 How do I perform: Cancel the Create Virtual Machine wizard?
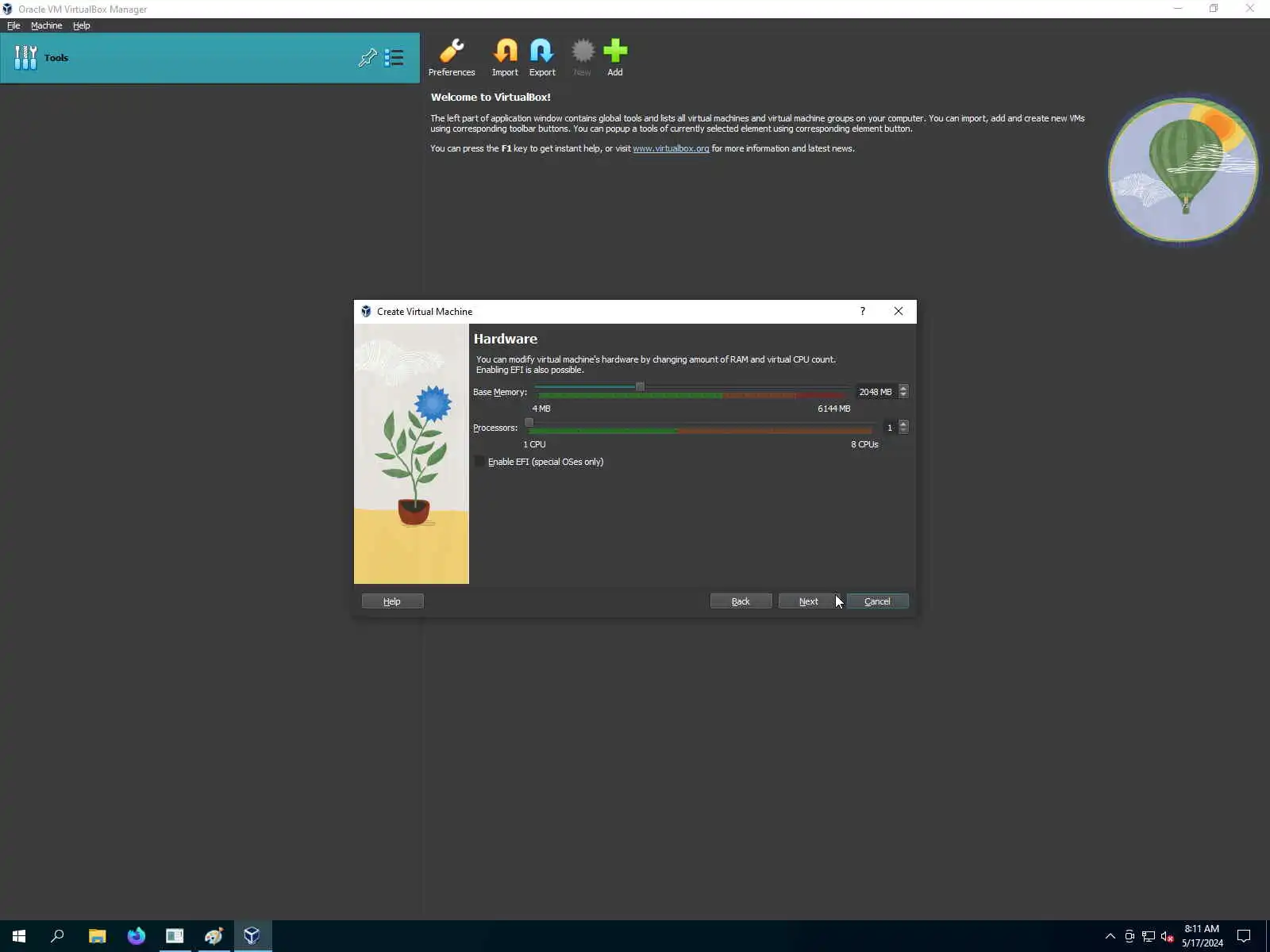click(877, 601)
